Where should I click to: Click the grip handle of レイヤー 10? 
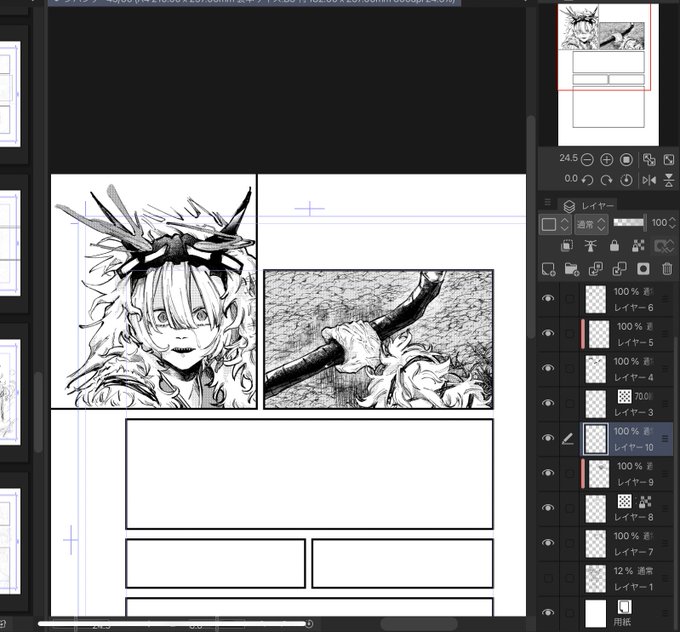click(x=665, y=439)
